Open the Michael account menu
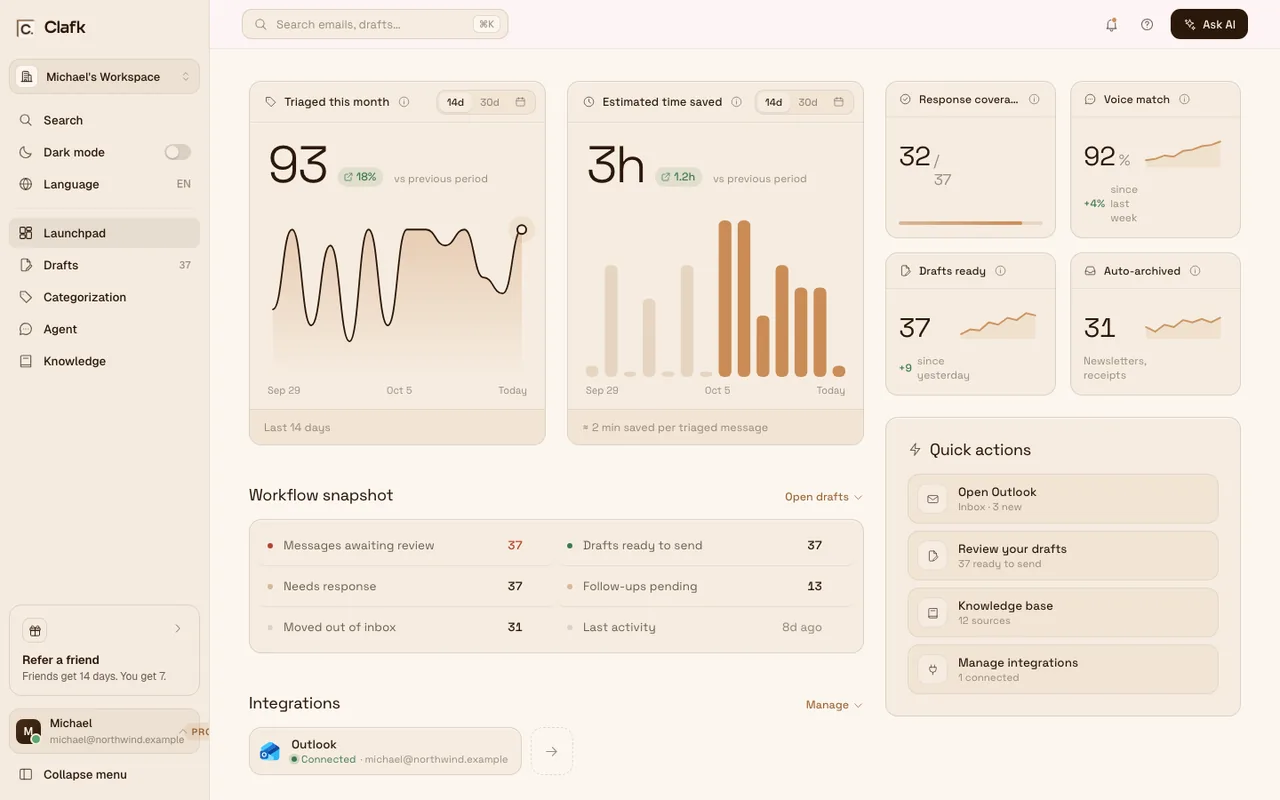This screenshot has width=1280, height=800. click(104, 731)
